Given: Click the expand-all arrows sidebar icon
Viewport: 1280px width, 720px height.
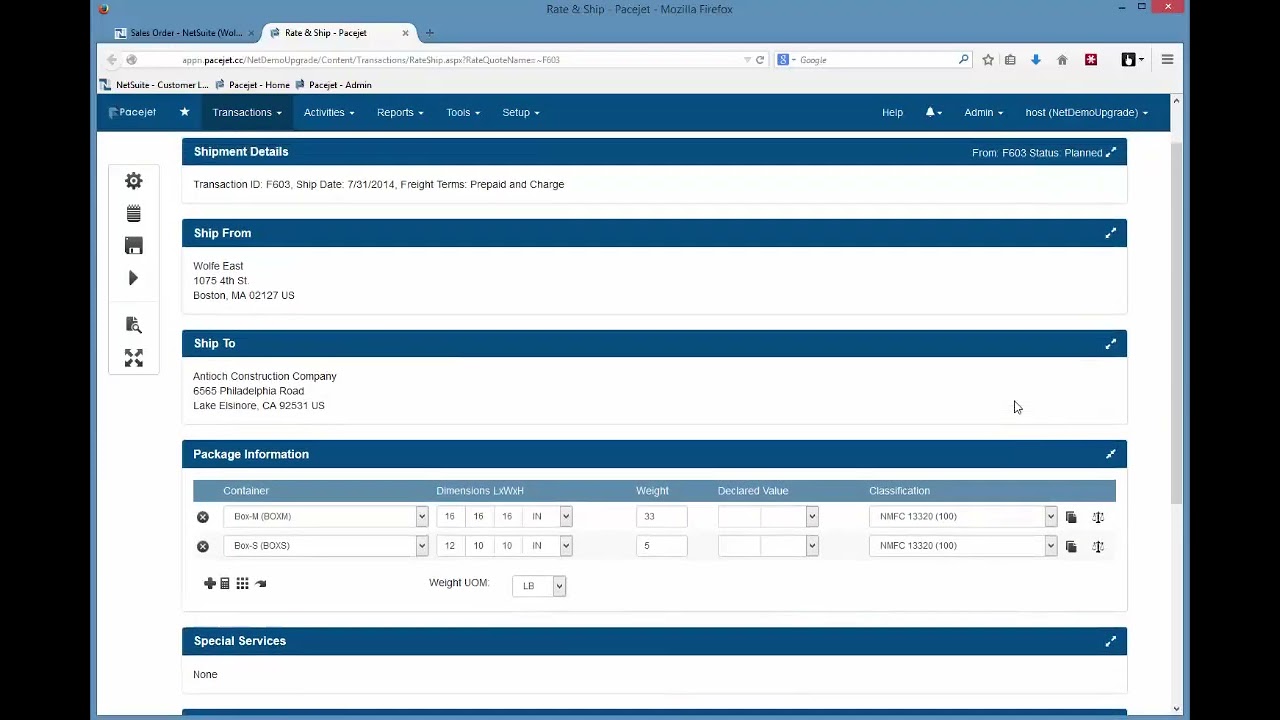Looking at the screenshot, I should [x=133, y=358].
